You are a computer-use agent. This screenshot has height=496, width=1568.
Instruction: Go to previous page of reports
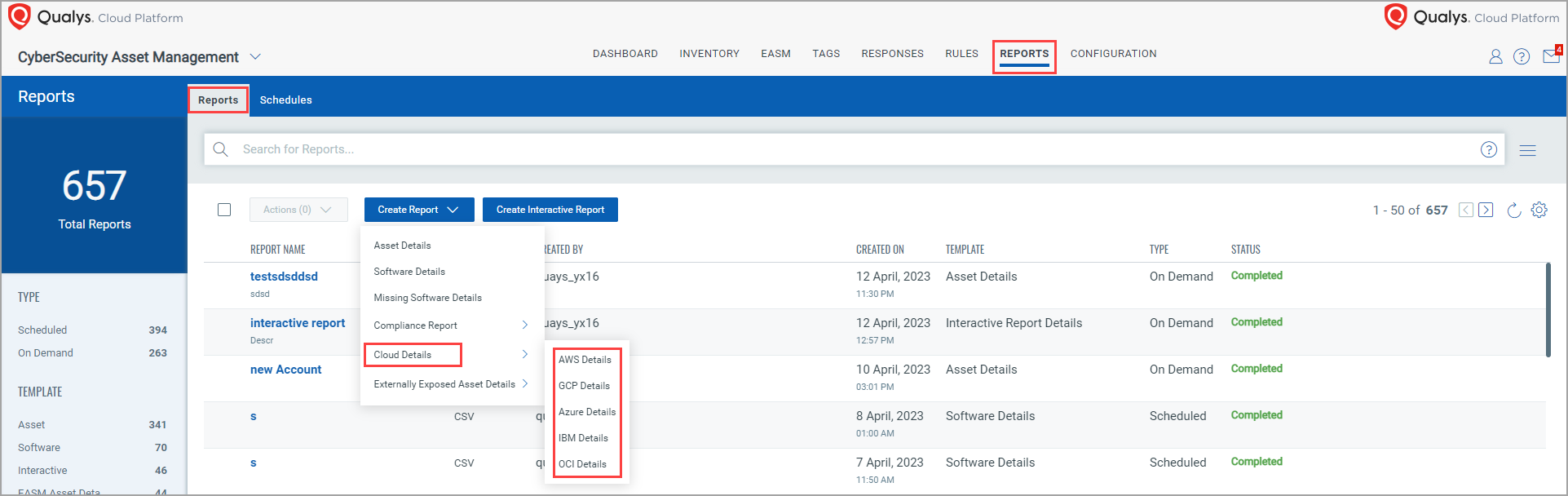click(x=1466, y=210)
